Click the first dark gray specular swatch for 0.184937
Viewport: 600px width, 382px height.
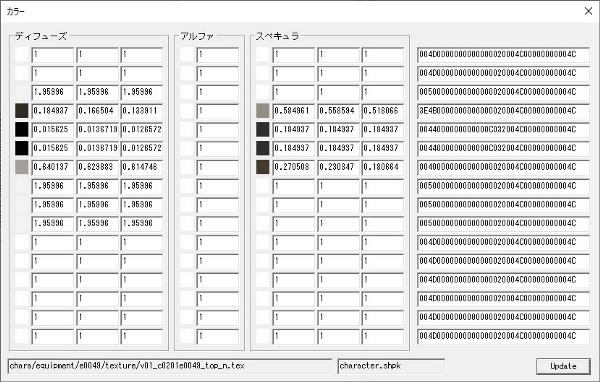(262, 129)
